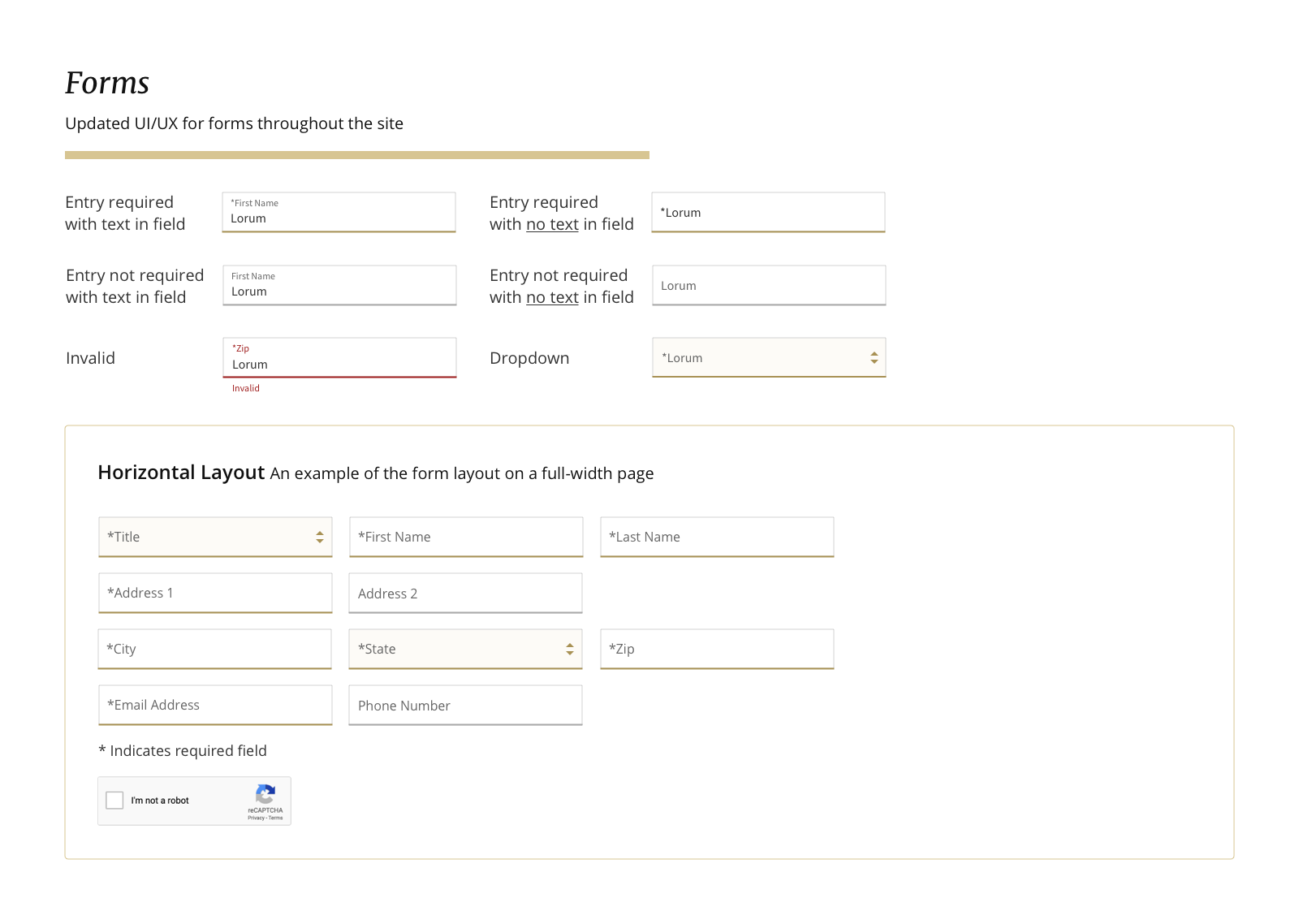Screen dimensions: 1299x924
Task: Click the empty non-required Lorum text field
Action: coord(769,285)
